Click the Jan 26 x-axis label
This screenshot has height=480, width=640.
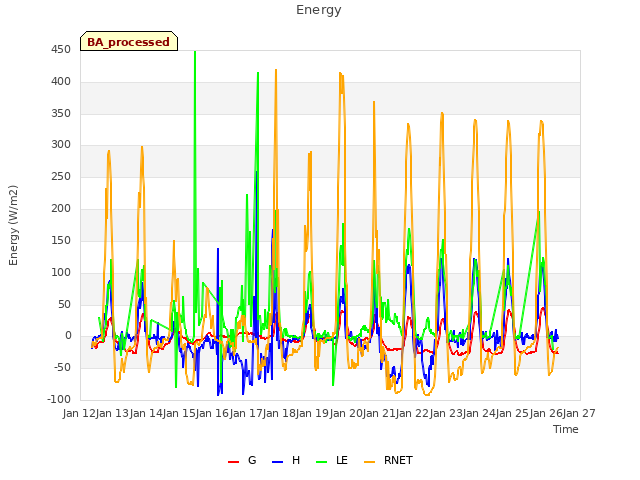coord(547,413)
